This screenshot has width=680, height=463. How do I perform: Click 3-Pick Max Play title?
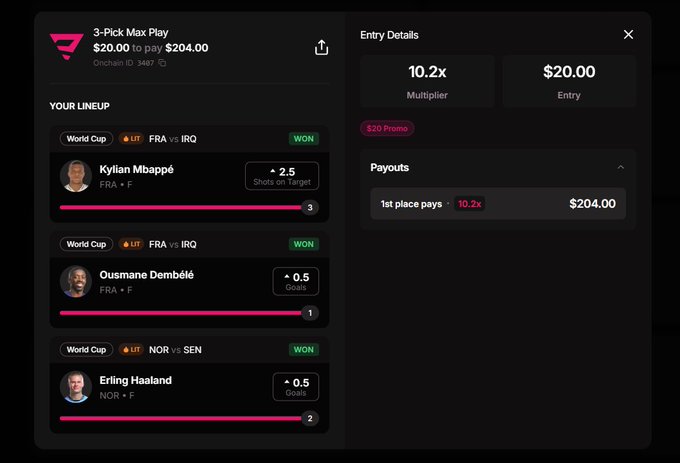131,33
